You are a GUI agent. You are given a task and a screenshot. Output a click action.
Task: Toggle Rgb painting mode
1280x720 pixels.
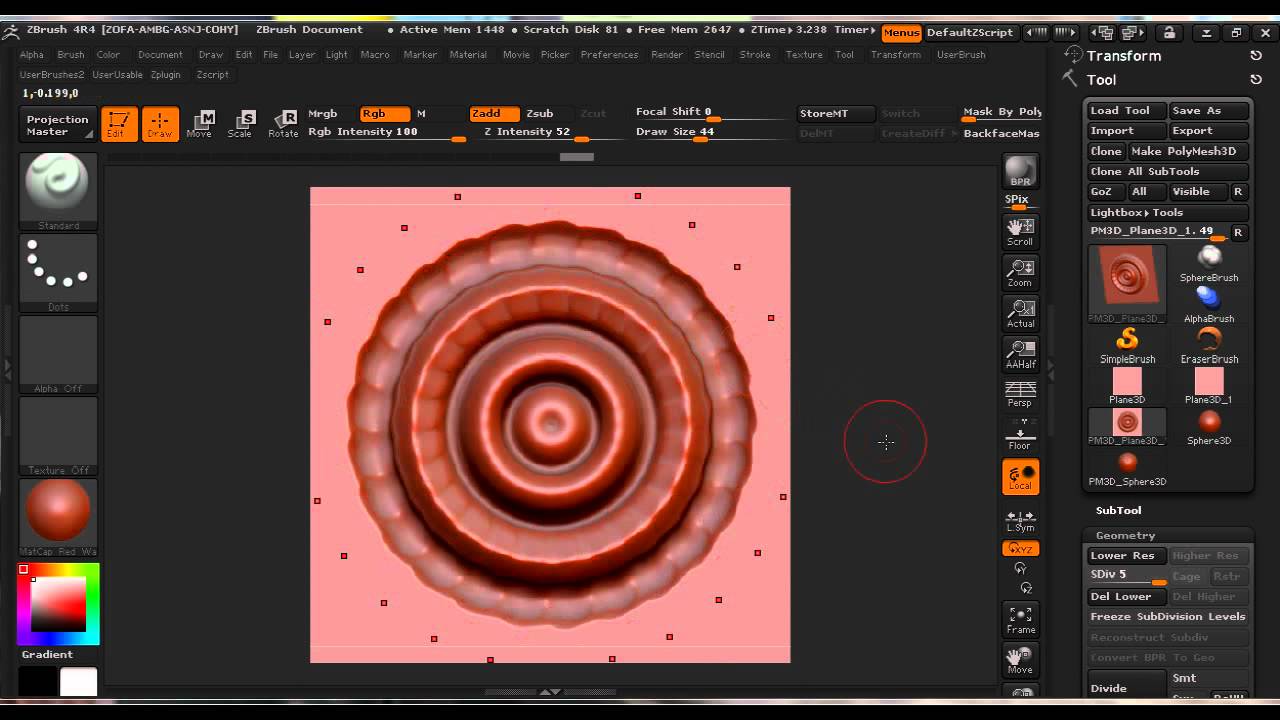click(385, 114)
